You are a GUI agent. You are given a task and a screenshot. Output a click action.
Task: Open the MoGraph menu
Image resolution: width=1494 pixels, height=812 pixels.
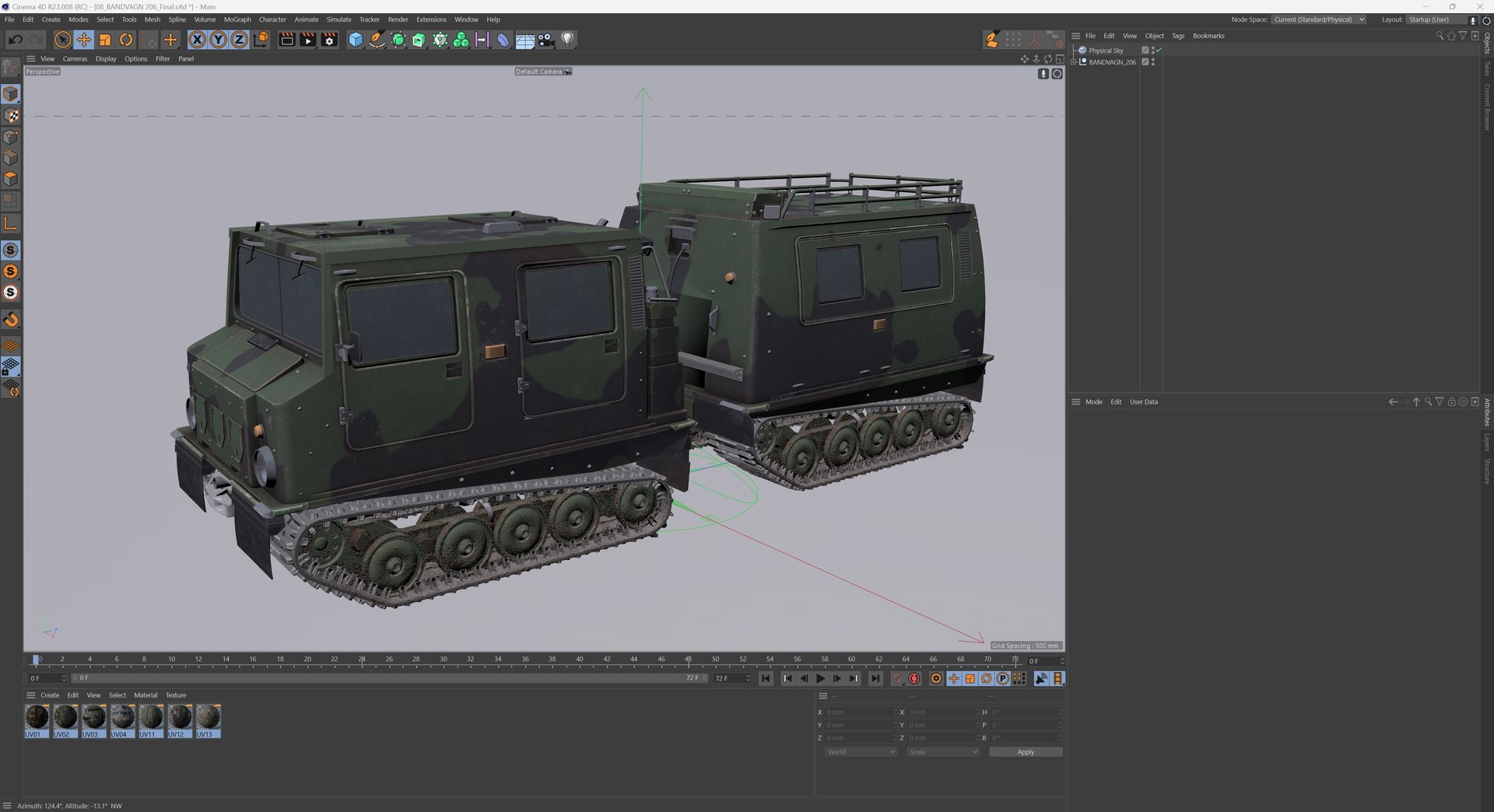coord(237,19)
